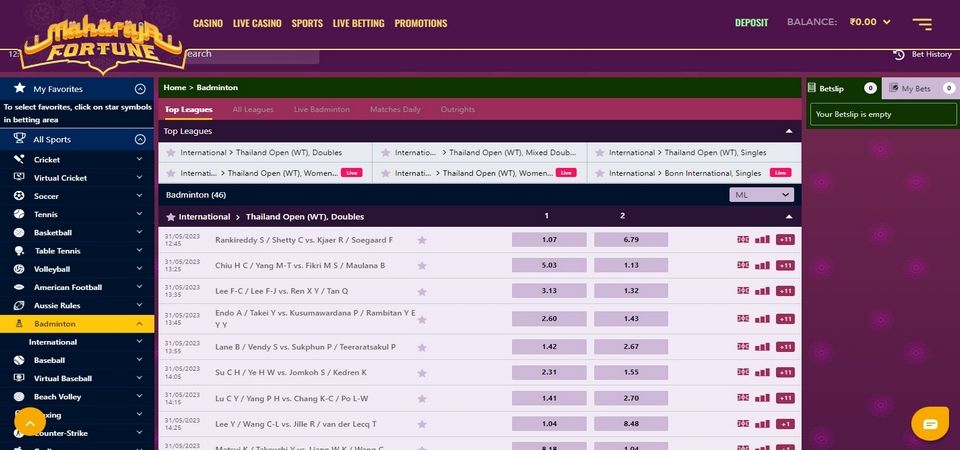Collapse the Thailand Open Doubles match list

tap(789, 216)
